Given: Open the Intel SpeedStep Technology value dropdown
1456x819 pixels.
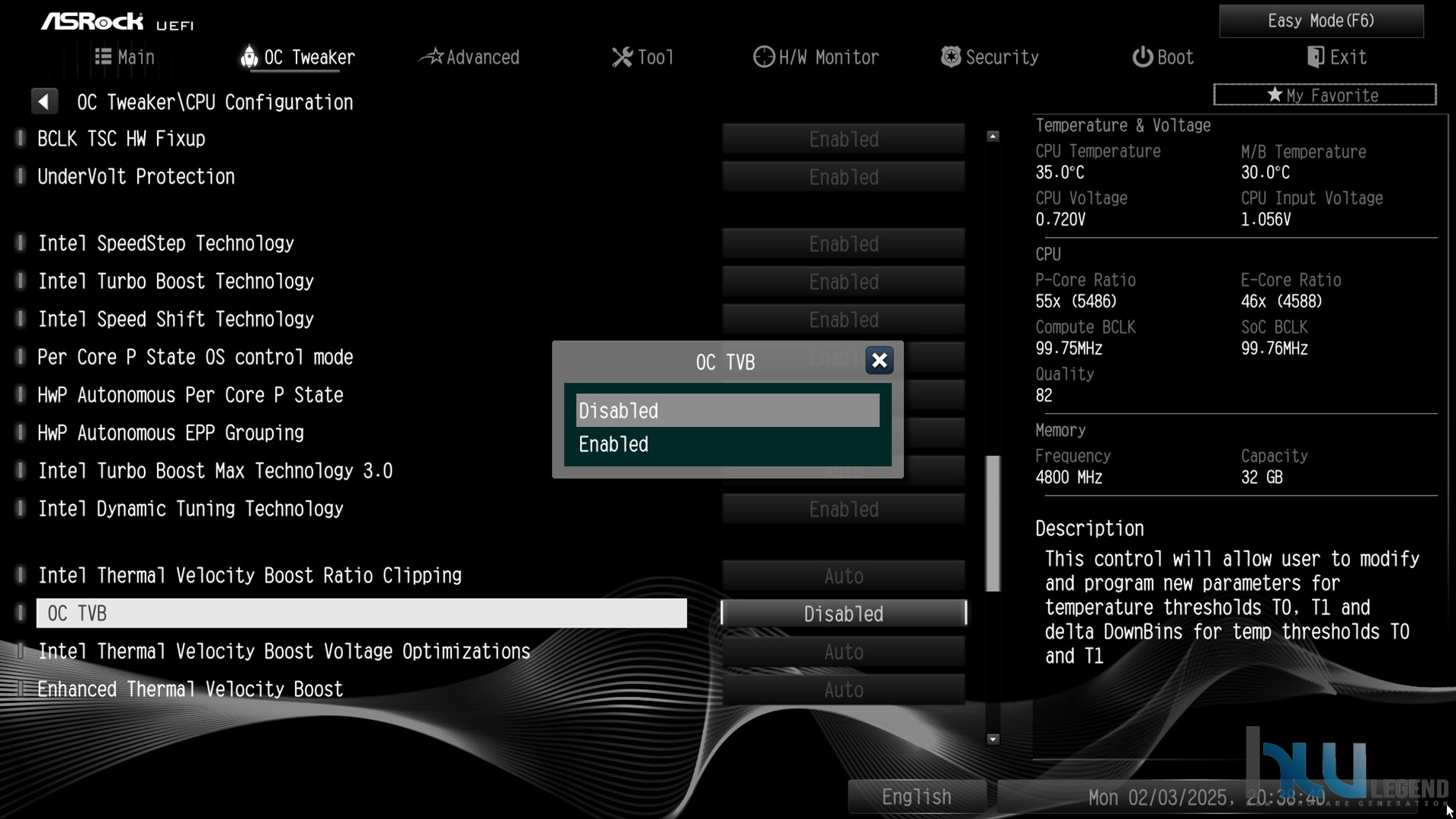Looking at the screenshot, I should pyautogui.click(x=843, y=244).
